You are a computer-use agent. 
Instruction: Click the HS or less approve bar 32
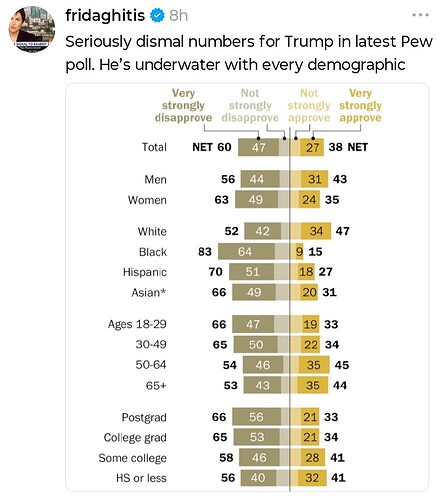(312, 478)
